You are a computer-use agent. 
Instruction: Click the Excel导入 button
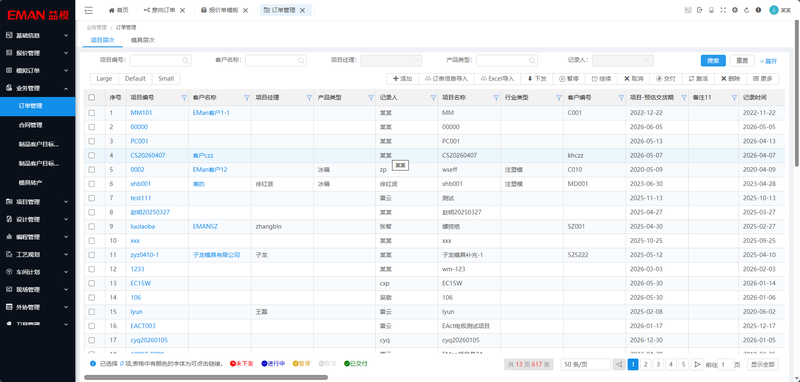pyautogui.click(x=497, y=79)
